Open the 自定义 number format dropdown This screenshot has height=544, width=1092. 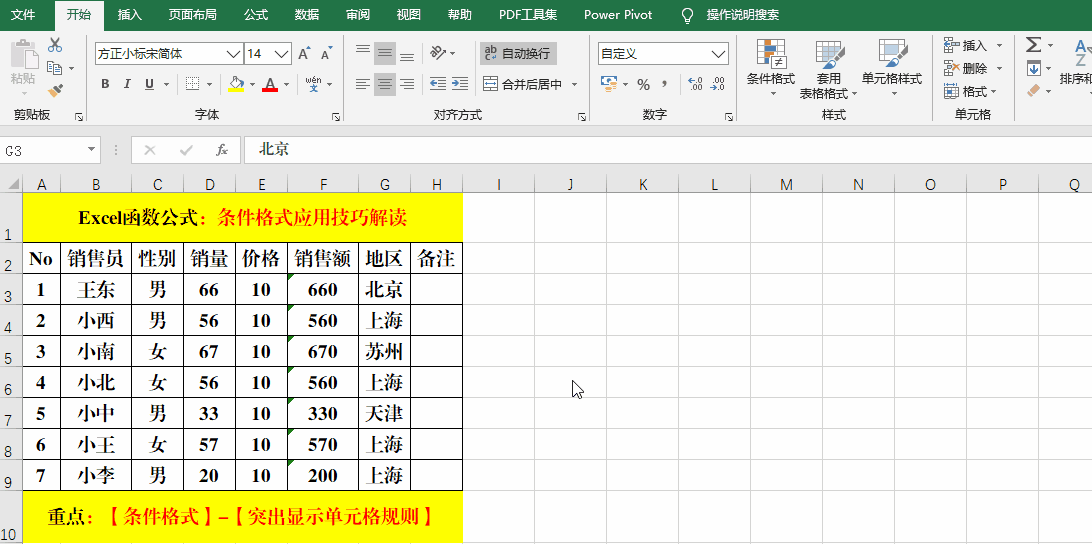click(x=719, y=54)
